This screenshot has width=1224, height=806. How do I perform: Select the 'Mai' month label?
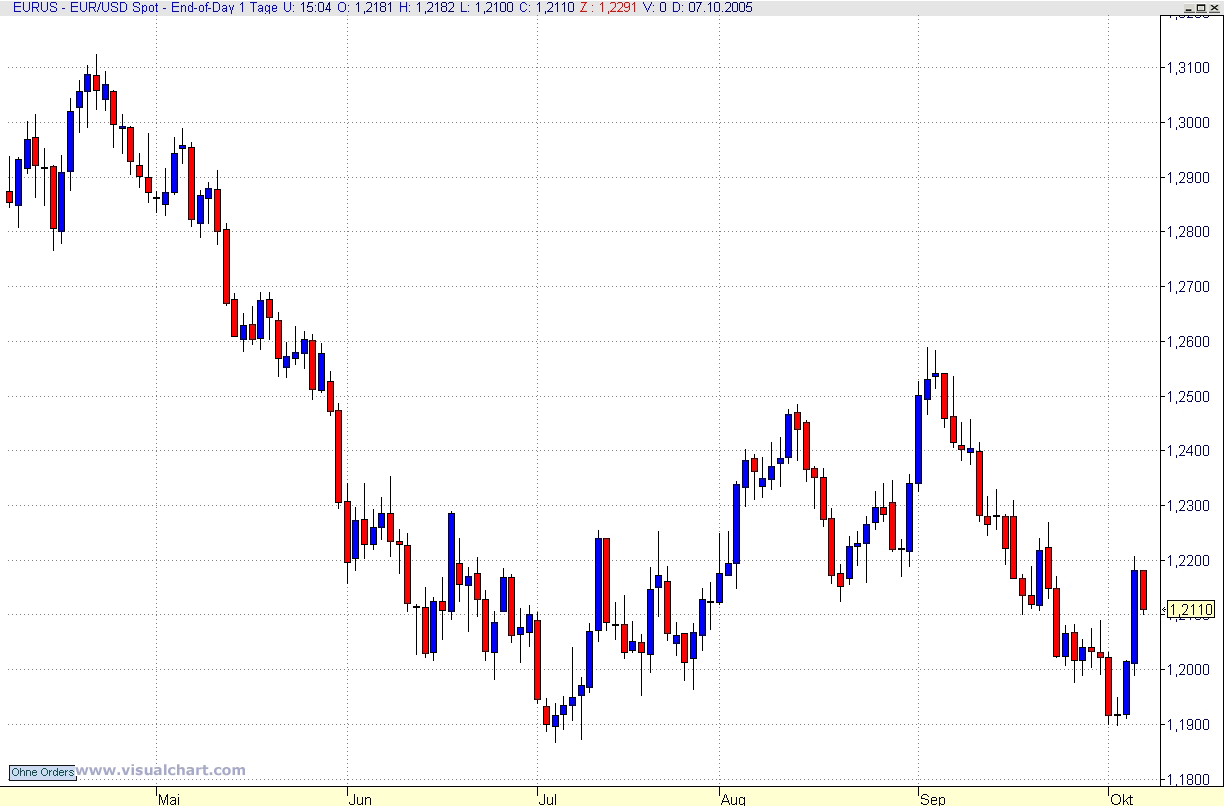pyautogui.click(x=170, y=799)
